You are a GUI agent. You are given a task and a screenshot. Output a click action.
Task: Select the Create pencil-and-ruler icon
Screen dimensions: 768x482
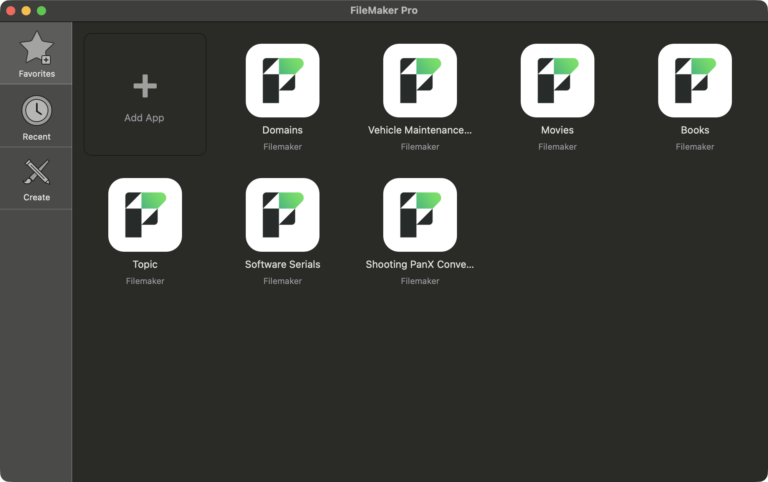37,172
